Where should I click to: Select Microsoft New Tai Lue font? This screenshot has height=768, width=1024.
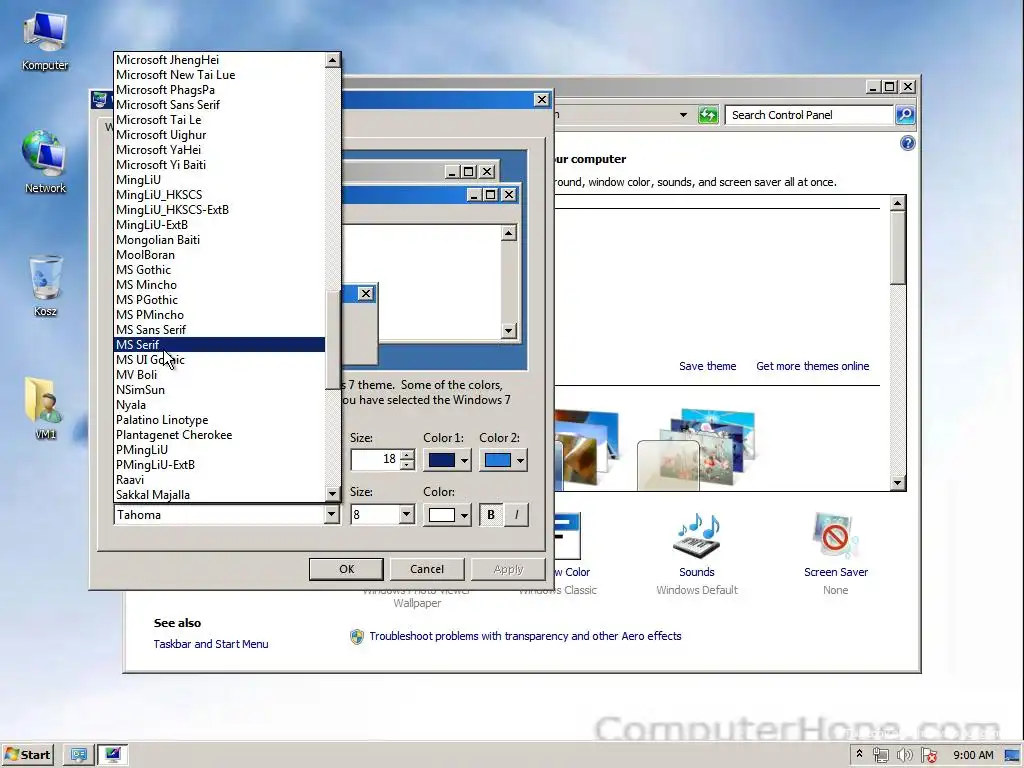[219, 75]
